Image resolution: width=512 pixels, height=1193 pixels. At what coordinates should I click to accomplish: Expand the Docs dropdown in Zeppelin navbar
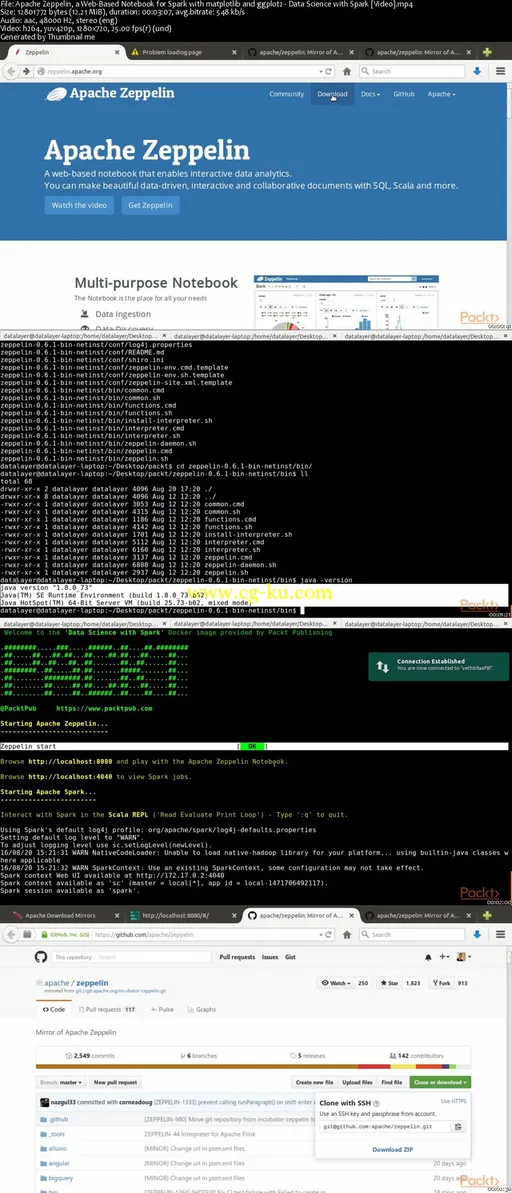click(370, 94)
